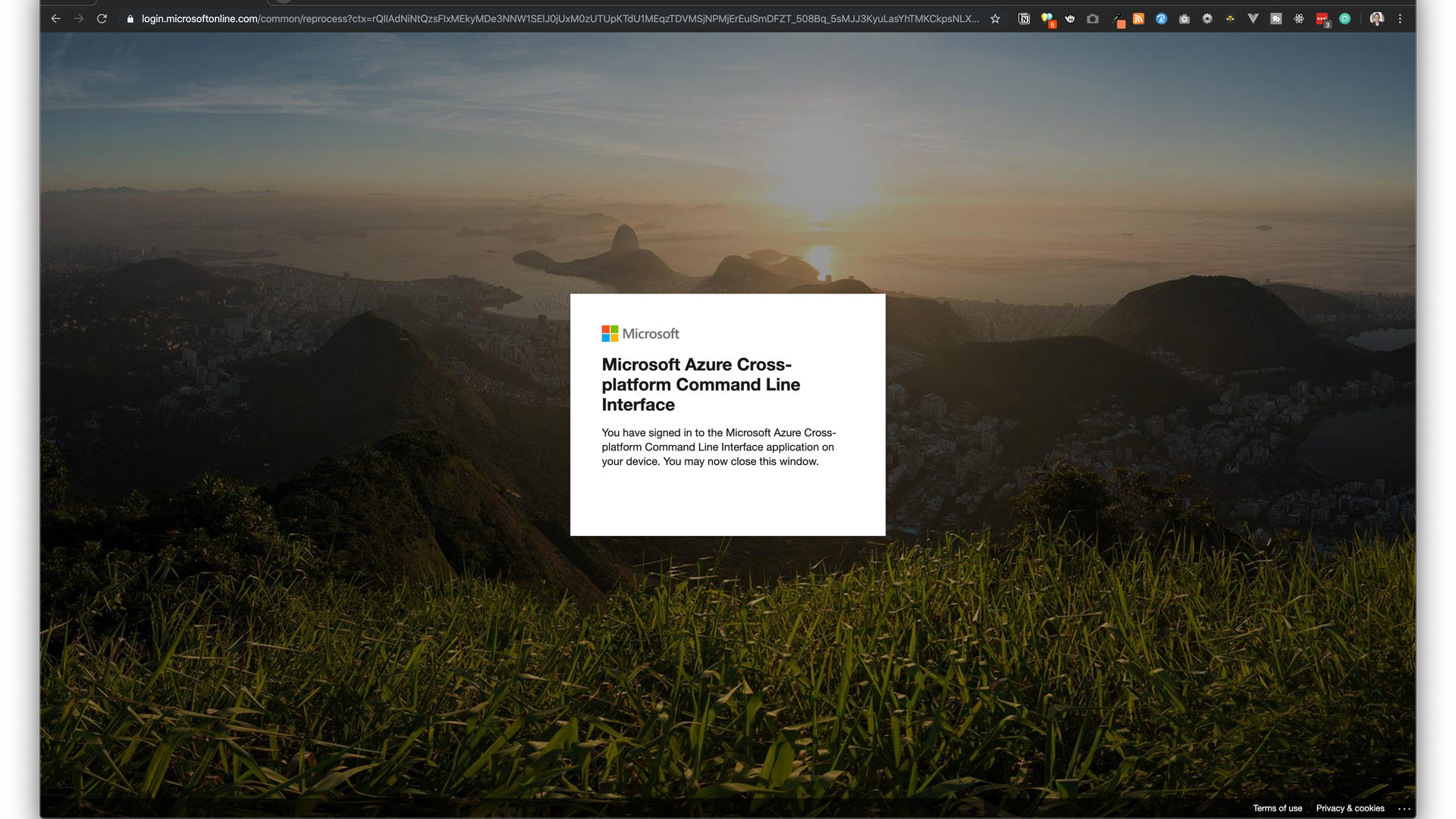This screenshot has width=1456, height=819.
Task: Click the red LastPass extension icon
Action: coord(1322,19)
